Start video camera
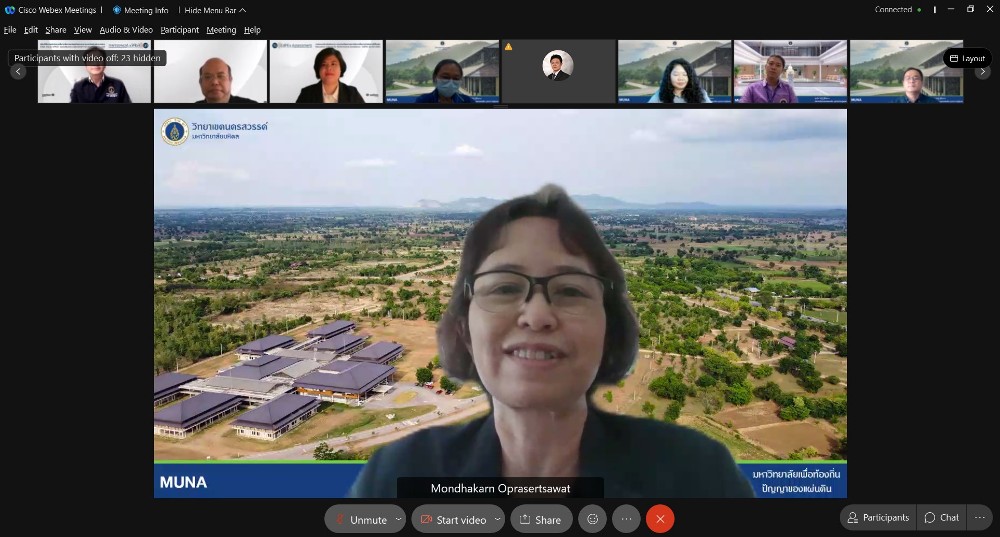 [x=452, y=519]
